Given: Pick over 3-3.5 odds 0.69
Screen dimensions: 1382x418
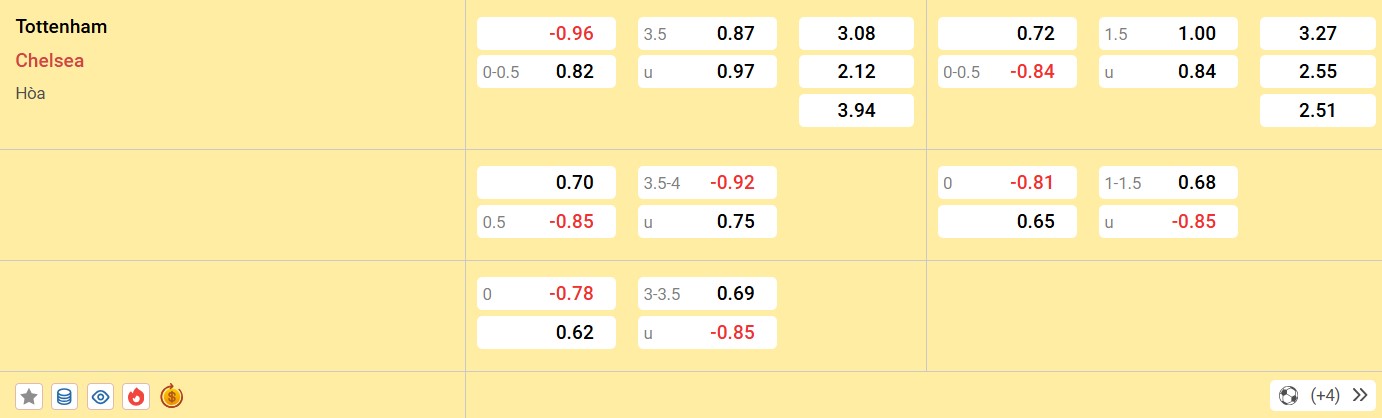Looking at the screenshot, I should point(707,294).
